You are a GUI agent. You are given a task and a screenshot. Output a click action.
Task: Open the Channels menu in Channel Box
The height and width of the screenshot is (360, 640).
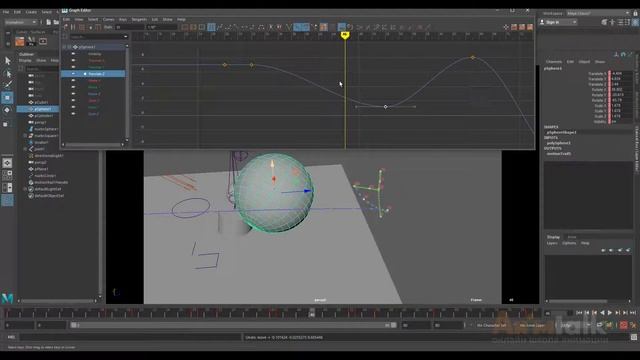pyautogui.click(x=554, y=62)
